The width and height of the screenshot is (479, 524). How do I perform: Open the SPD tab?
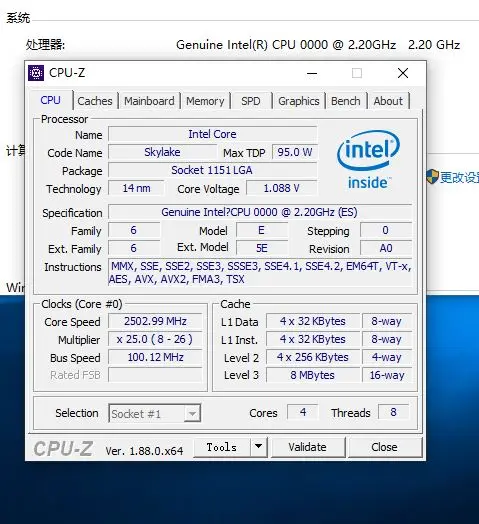pyautogui.click(x=251, y=101)
